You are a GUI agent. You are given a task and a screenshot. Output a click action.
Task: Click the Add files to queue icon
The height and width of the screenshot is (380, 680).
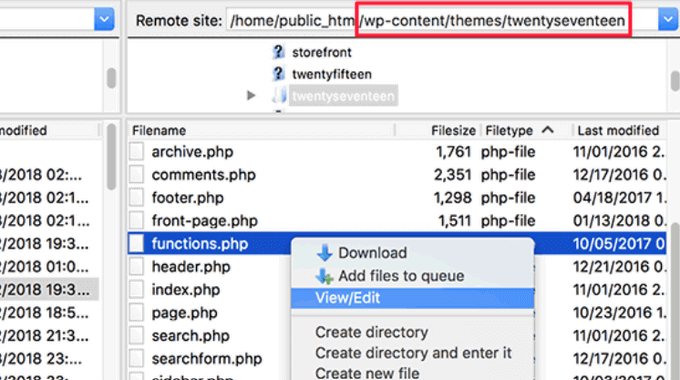324,276
